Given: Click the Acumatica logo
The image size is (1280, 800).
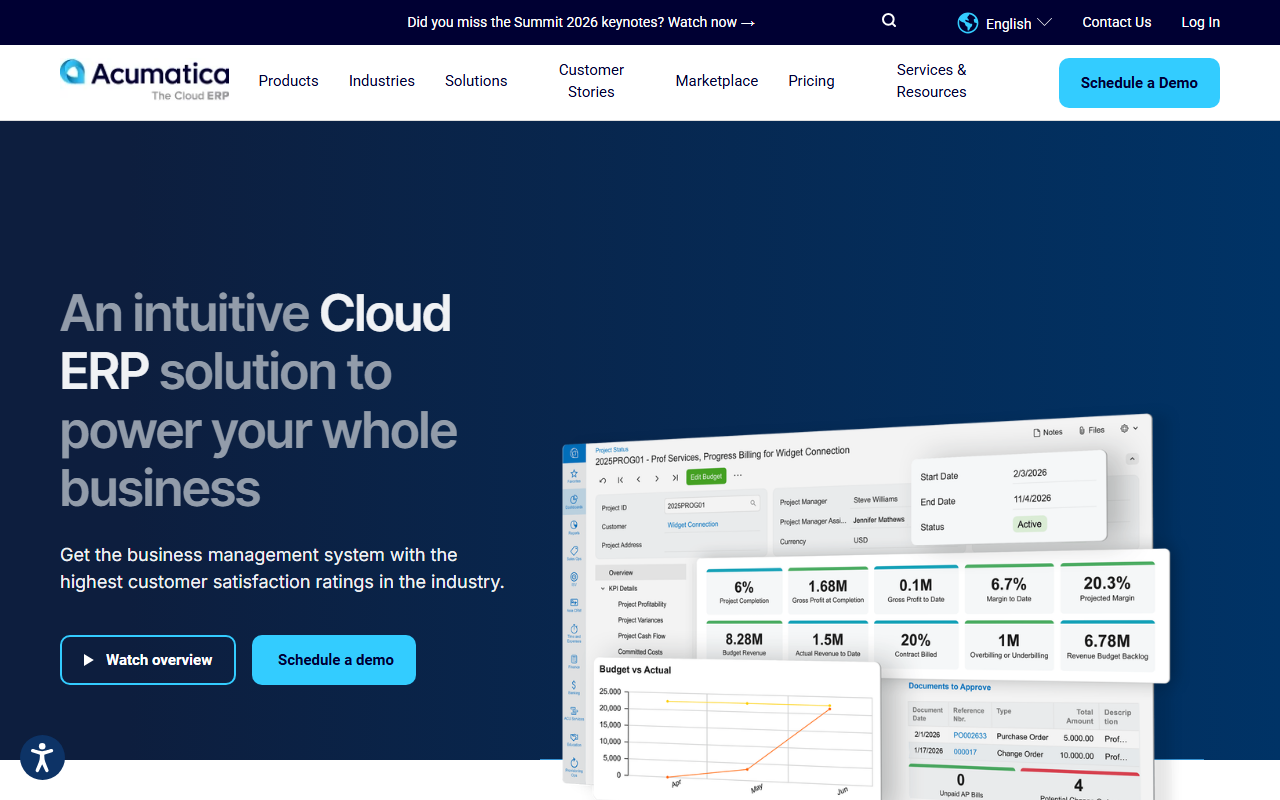Looking at the screenshot, I should click(x=144, y=80).
